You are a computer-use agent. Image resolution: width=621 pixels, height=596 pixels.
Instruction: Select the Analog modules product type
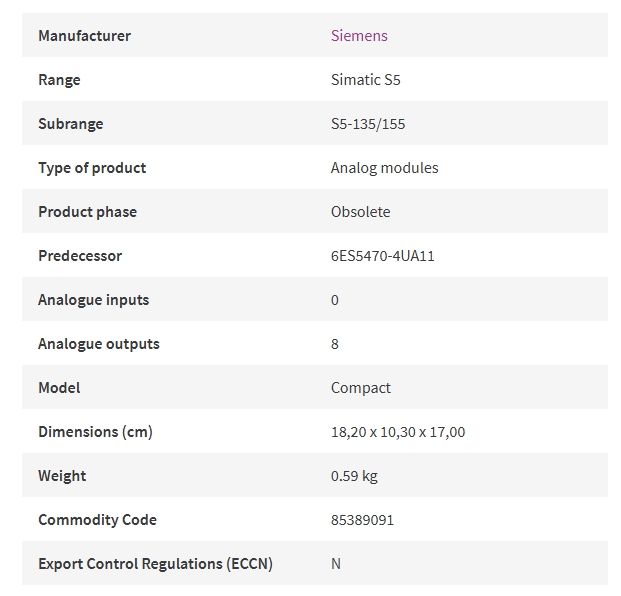pyautogui.click(x=385, y=168)
